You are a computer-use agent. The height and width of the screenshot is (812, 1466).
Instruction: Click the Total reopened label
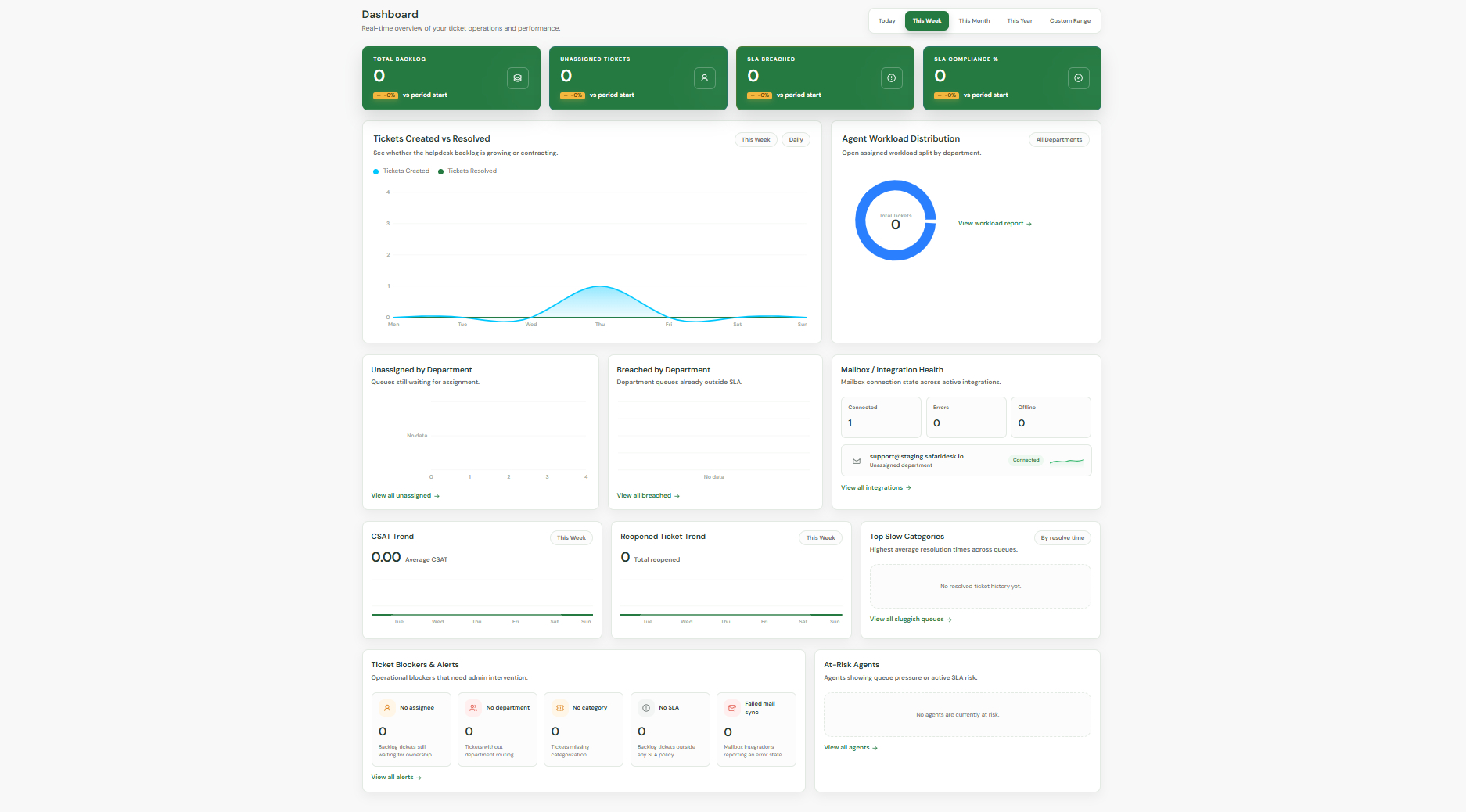coord(656,560)
